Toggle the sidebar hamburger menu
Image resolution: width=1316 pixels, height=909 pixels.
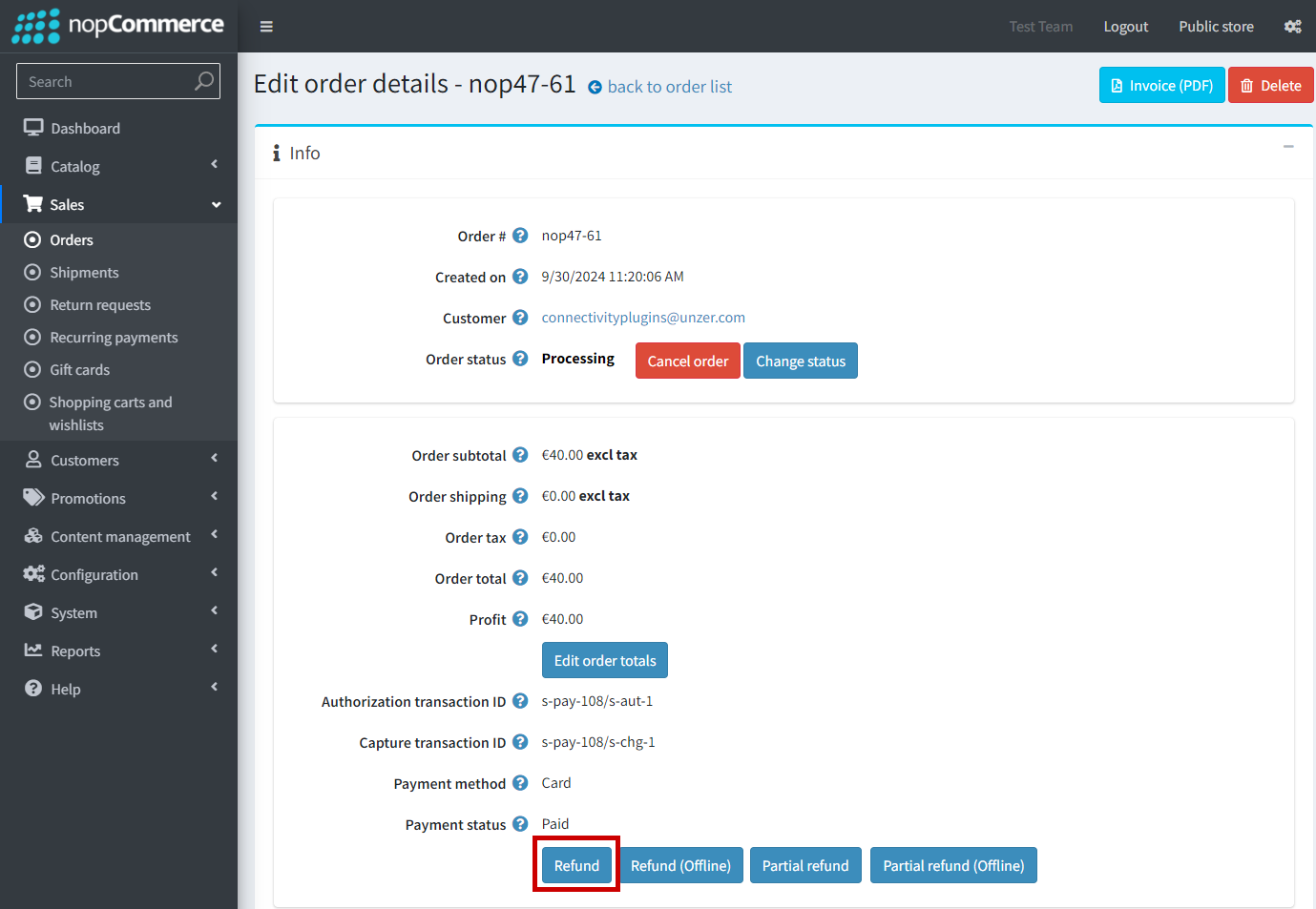point(266,27)
